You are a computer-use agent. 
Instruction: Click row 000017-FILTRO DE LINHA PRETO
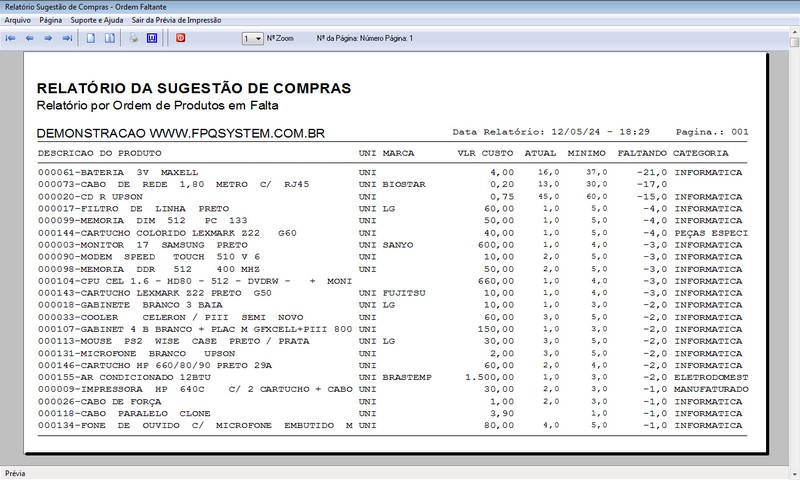(392, 209)
